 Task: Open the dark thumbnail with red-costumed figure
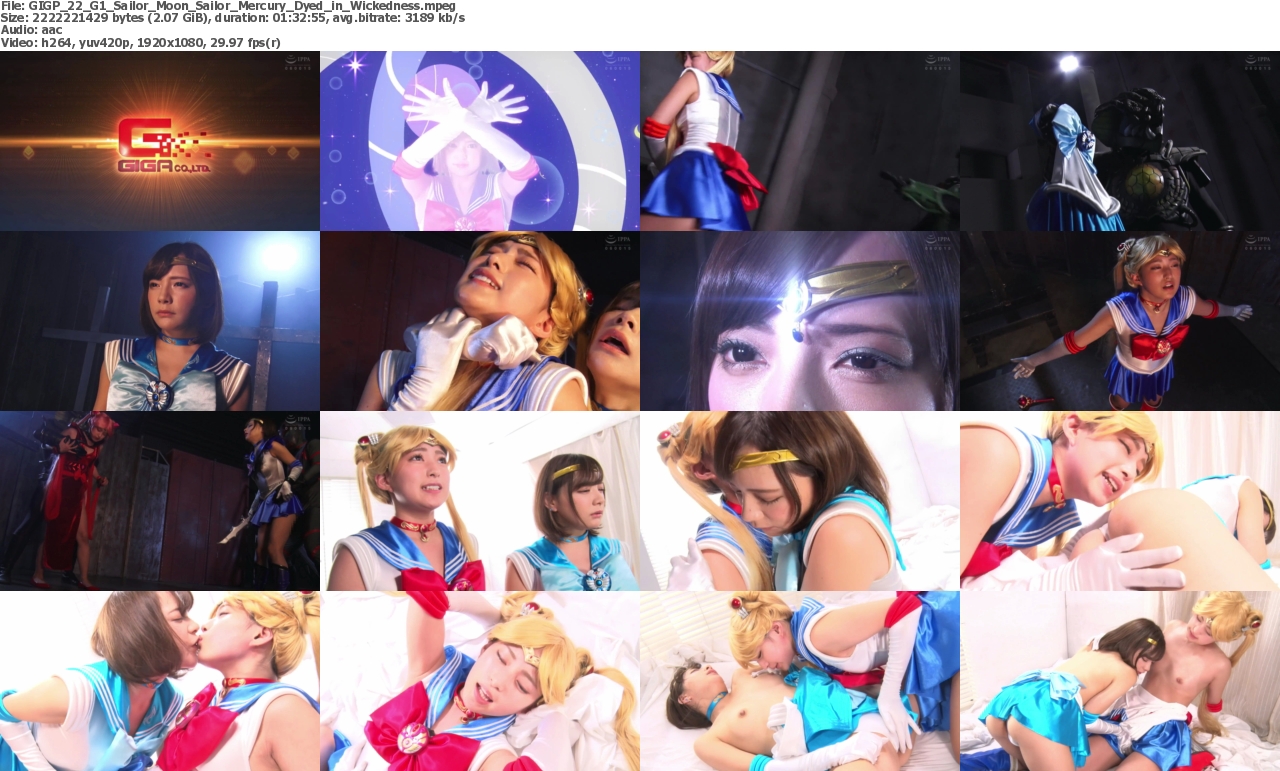click(160, 501)
